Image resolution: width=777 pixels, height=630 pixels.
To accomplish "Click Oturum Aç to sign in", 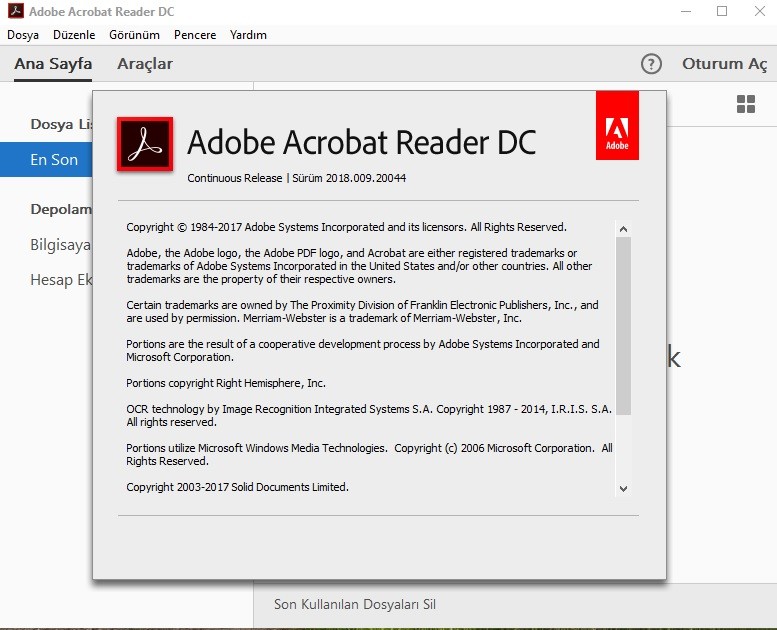I will pos(724,64).
